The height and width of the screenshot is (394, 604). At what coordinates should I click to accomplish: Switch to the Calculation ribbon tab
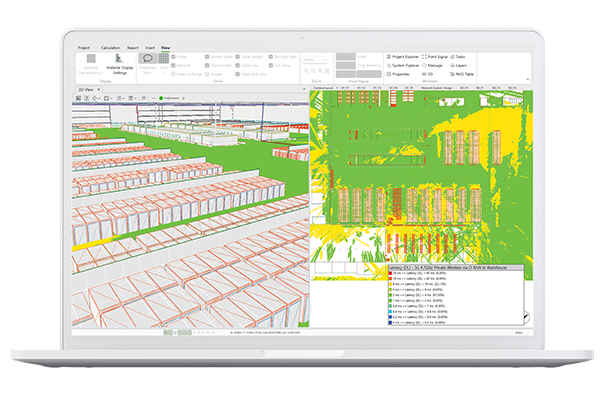click(x=111, y=48)
